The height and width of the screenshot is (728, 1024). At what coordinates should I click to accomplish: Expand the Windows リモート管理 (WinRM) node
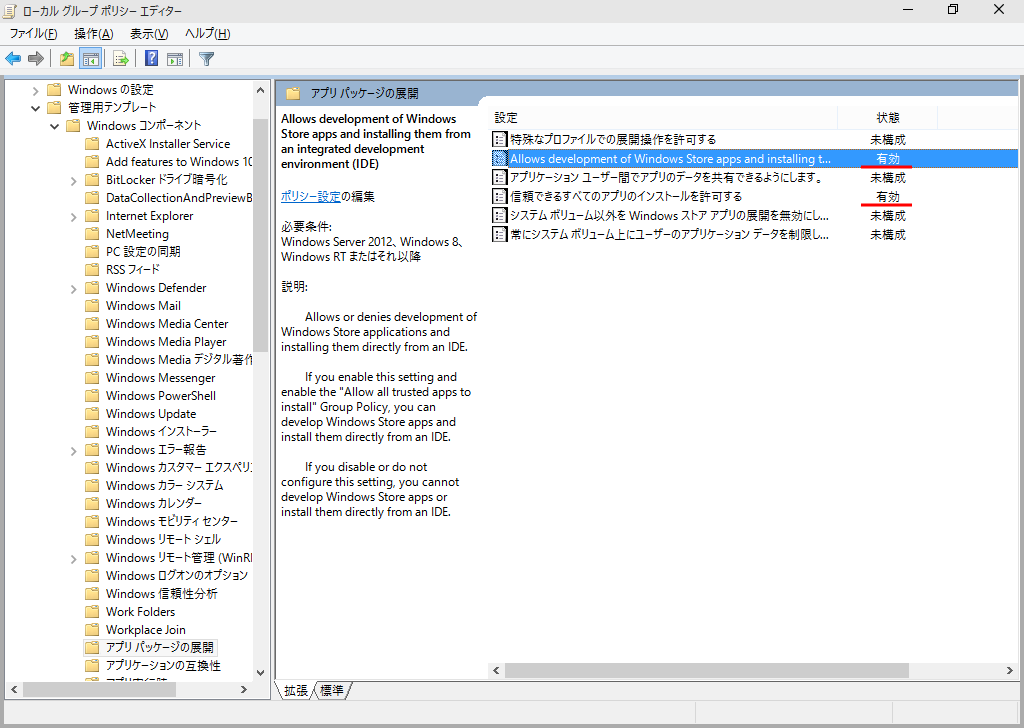[74, 558]
